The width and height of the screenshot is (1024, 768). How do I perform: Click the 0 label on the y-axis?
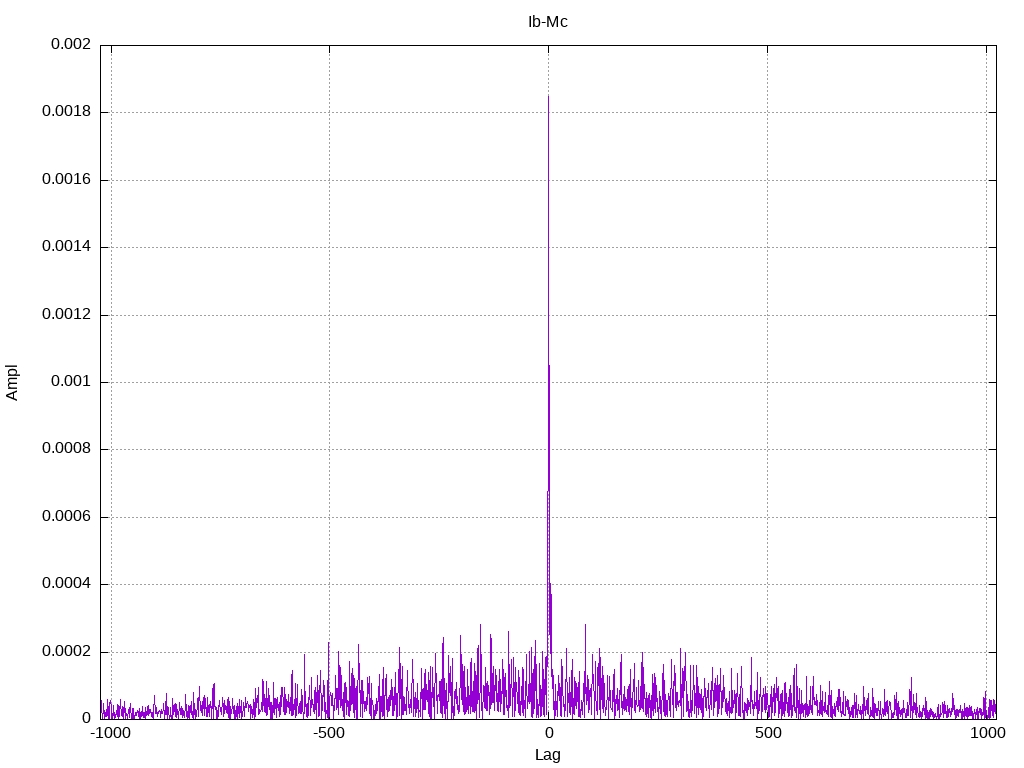point(86,719)
